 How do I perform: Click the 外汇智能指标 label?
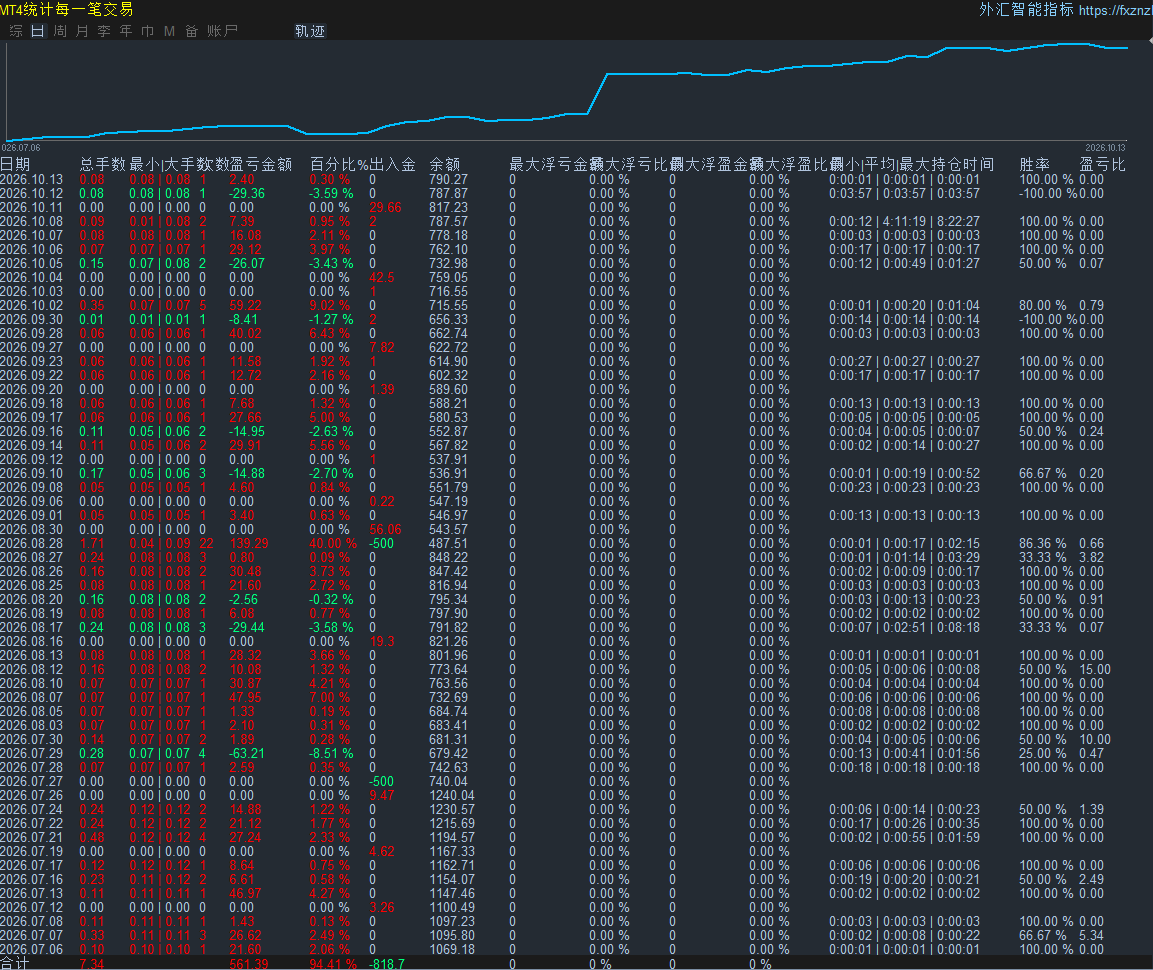coord(1026,10)
